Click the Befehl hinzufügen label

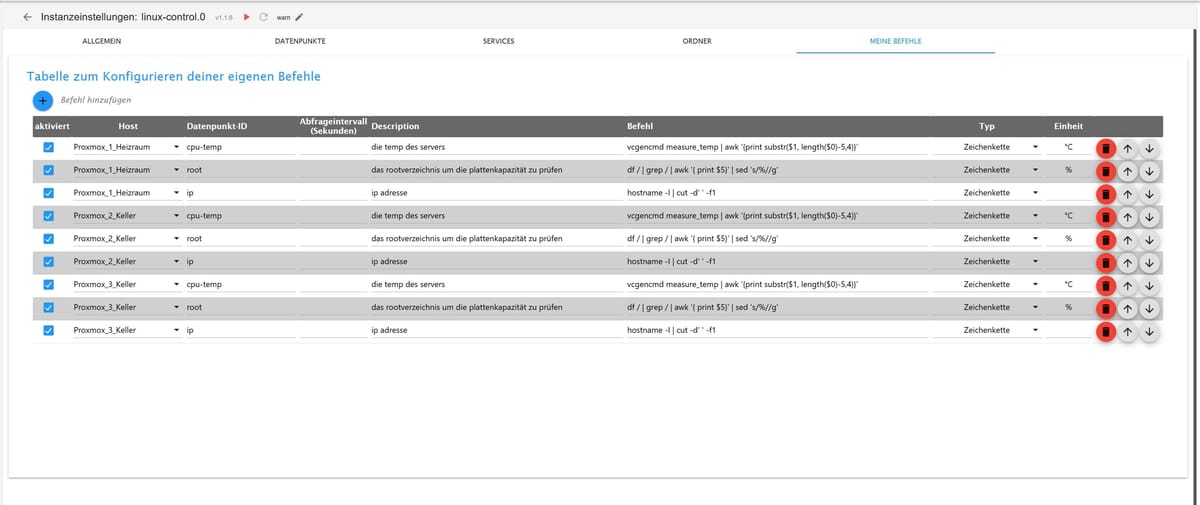(96, 100)
